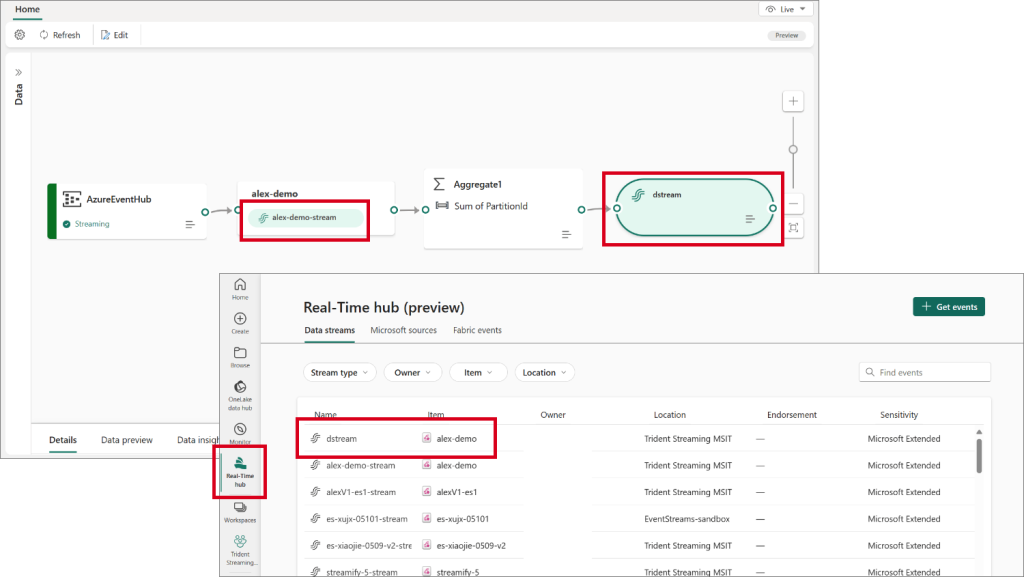Click the data streams table scrollbar
Viewport: 1024px width, 577px height.
[x=979, y=456]
